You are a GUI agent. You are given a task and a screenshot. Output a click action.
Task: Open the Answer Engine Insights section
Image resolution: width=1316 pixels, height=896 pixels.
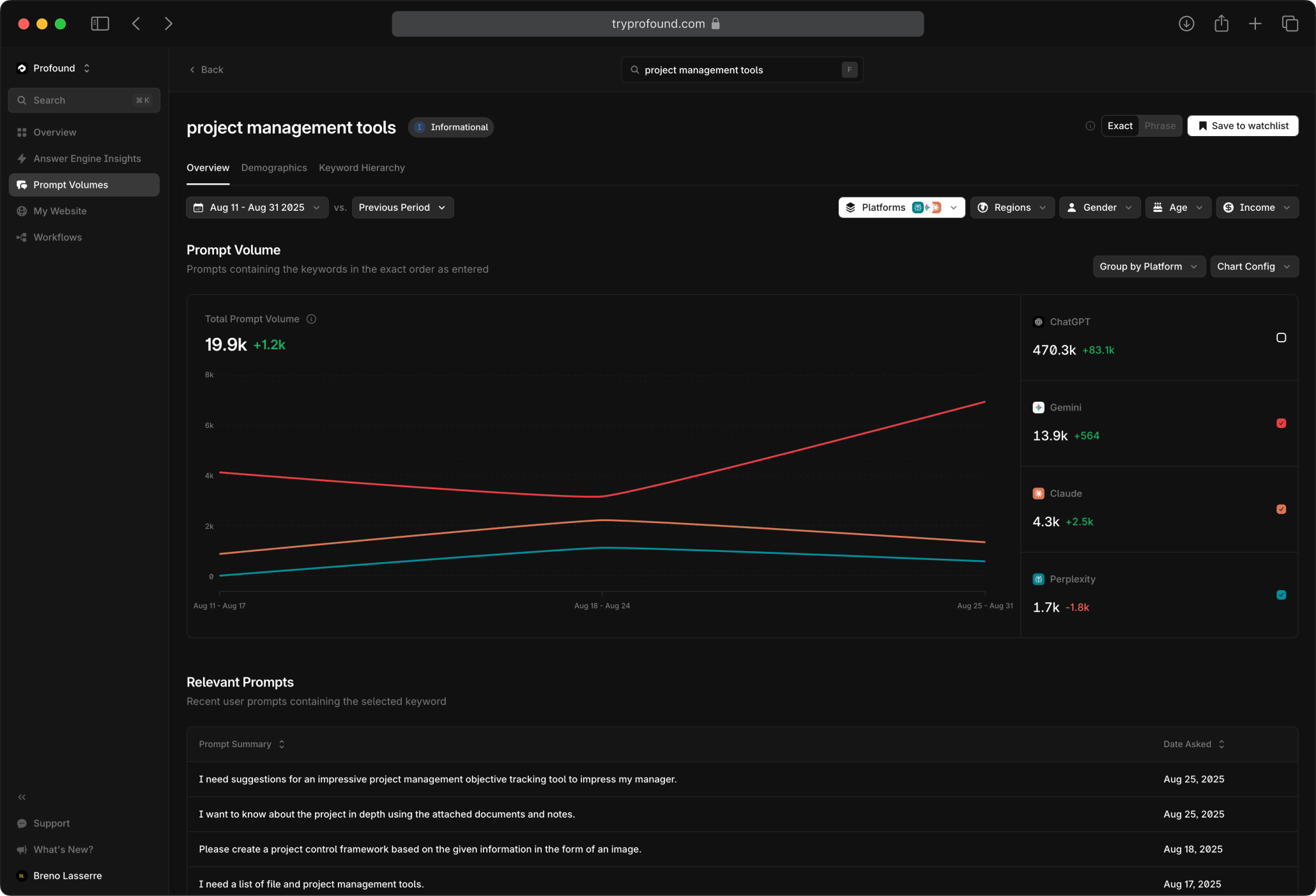tap(86, 158)
